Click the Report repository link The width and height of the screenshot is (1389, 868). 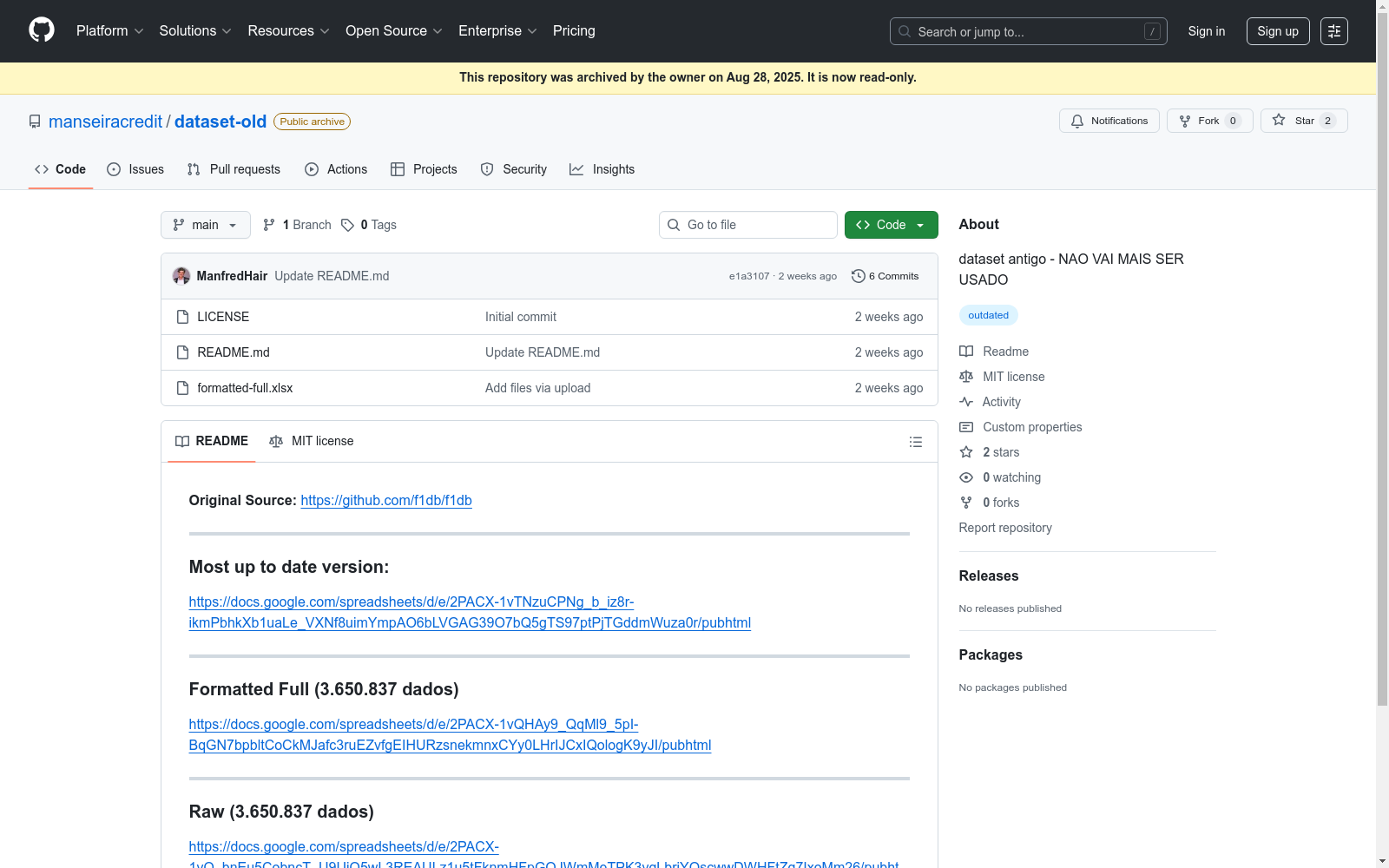(x=1005, y=528)
